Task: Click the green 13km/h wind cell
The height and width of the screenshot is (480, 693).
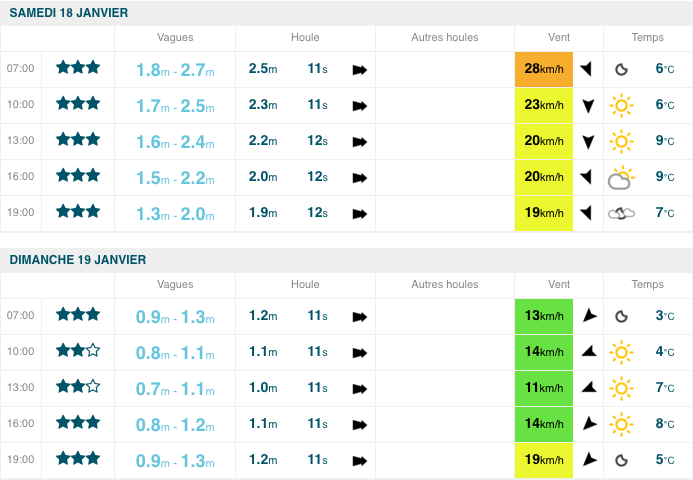Action: coord(544,316)
